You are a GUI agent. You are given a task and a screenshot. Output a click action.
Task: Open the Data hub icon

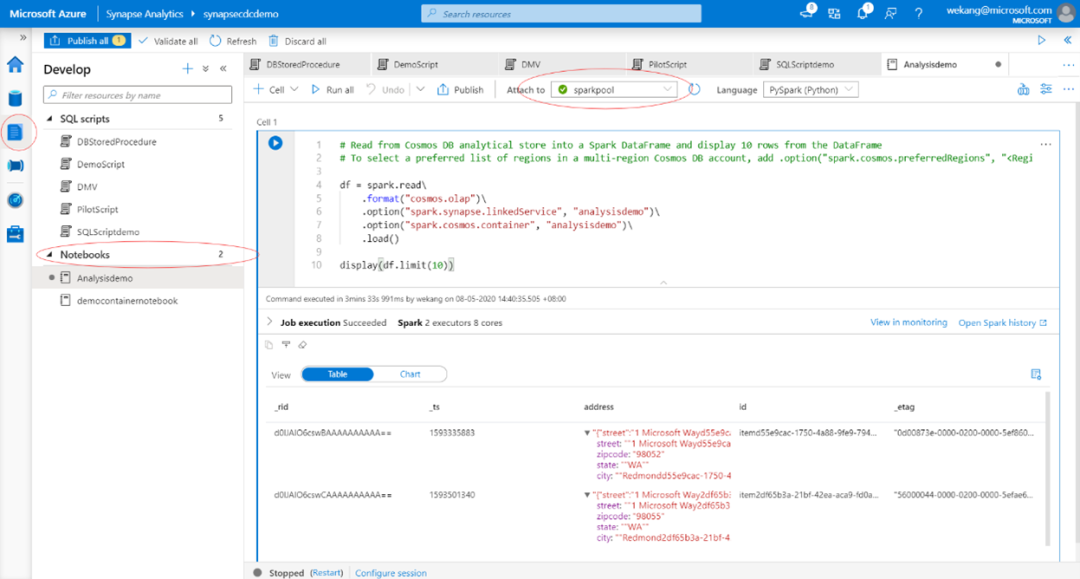[15, 98]
